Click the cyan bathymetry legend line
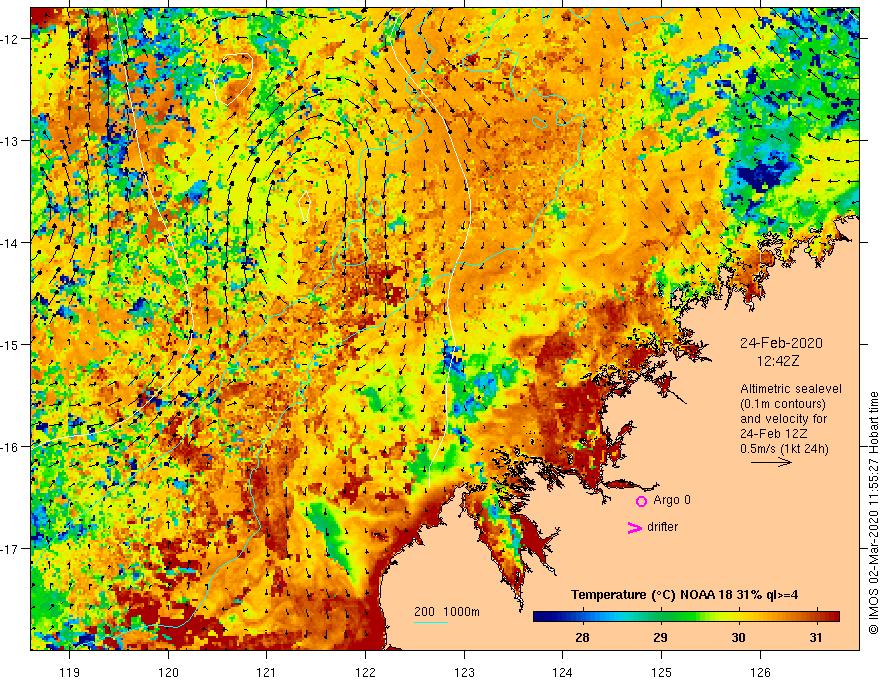 point(431,622)
